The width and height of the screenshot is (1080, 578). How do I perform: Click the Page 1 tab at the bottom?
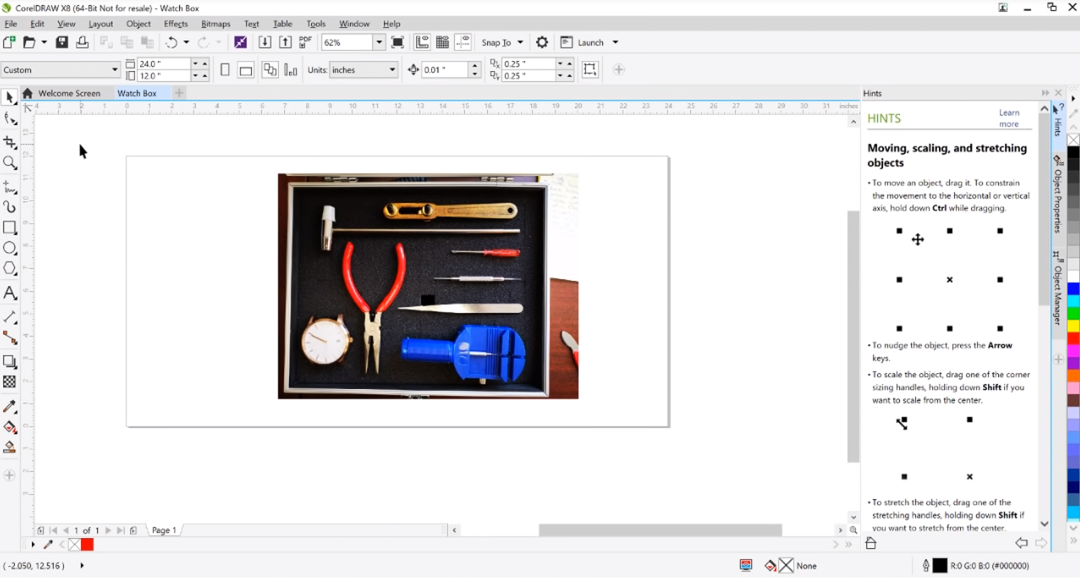(x=164, y=530)
